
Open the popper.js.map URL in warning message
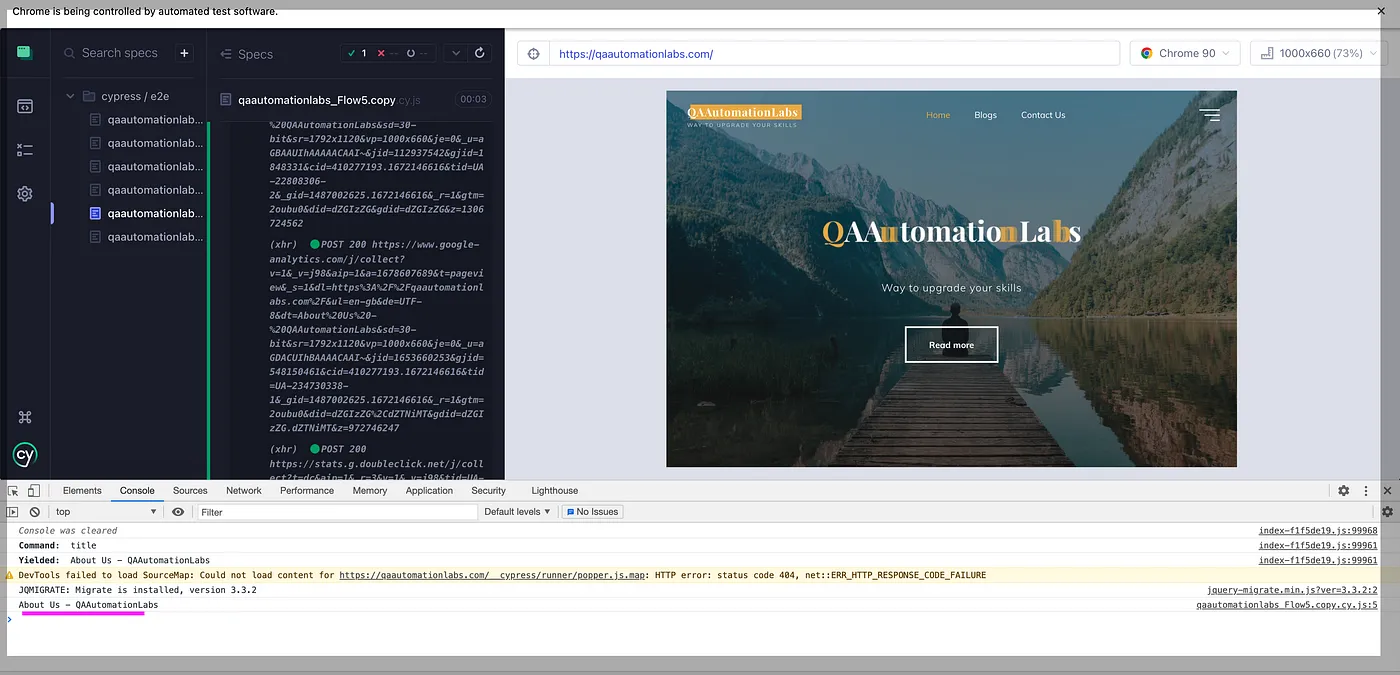493,575
